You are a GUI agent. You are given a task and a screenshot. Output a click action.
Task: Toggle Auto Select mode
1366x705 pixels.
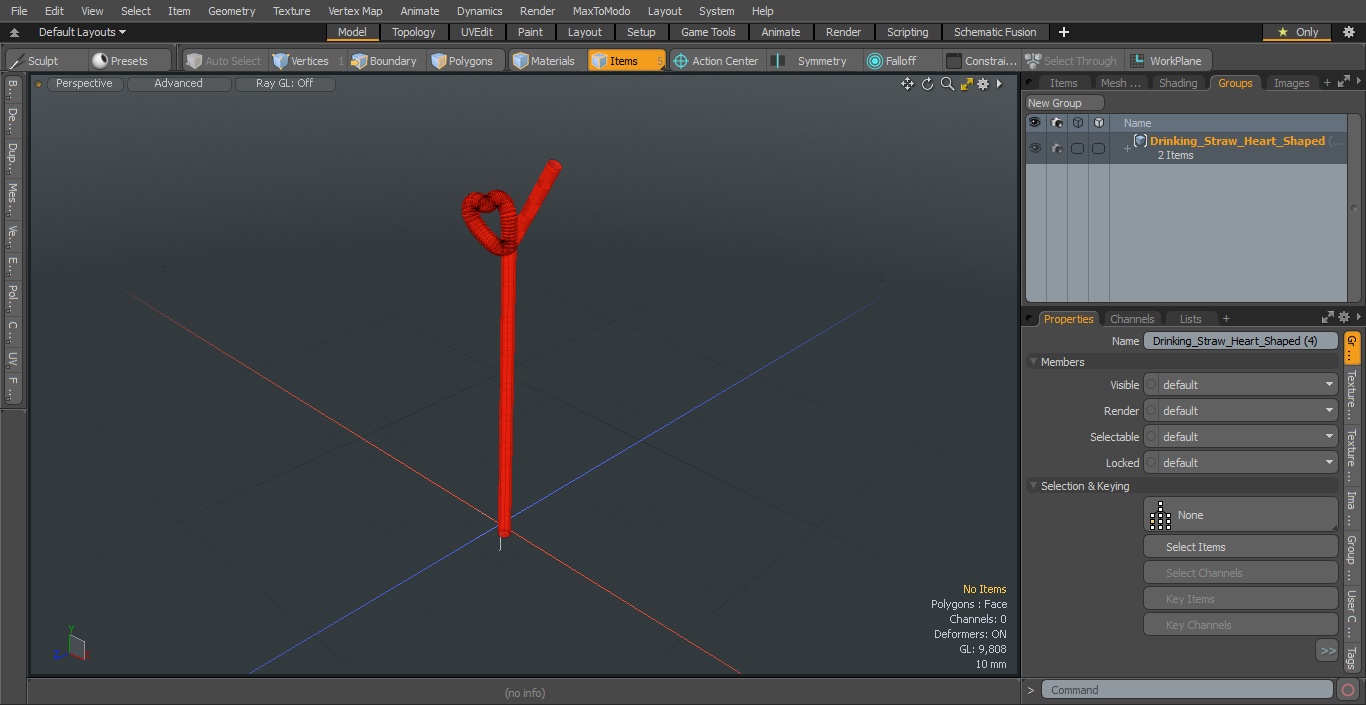(224, 61)
